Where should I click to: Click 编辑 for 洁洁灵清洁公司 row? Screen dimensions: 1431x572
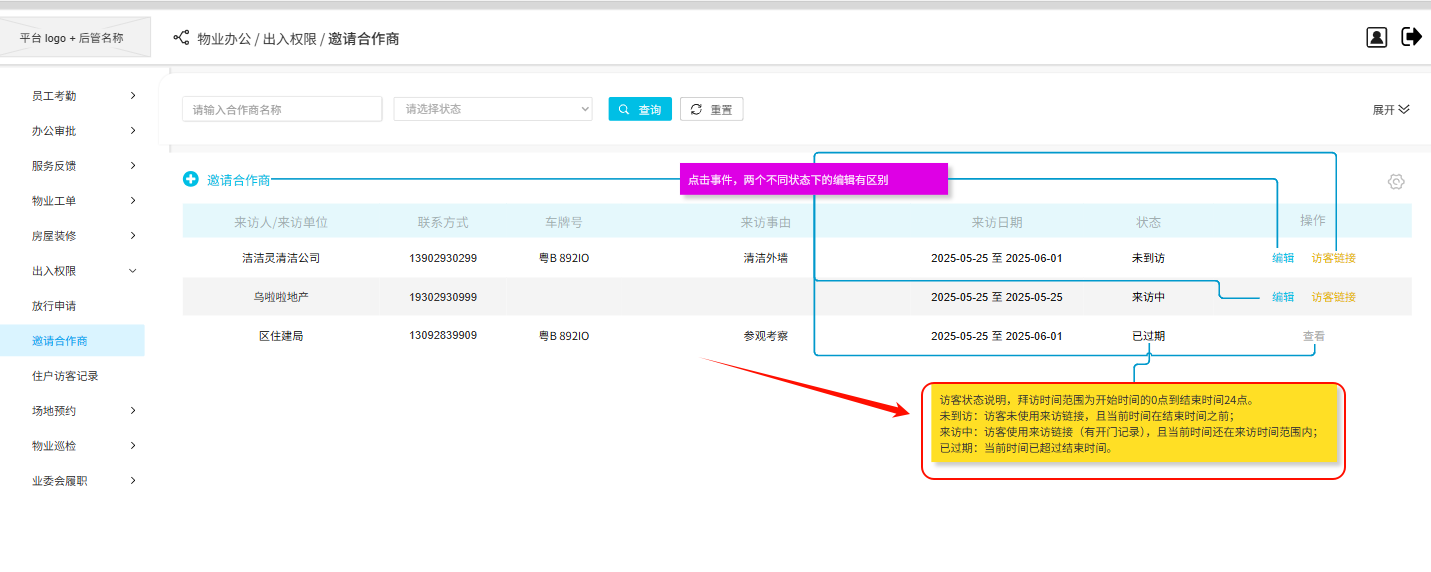(x=1283, y=258)
